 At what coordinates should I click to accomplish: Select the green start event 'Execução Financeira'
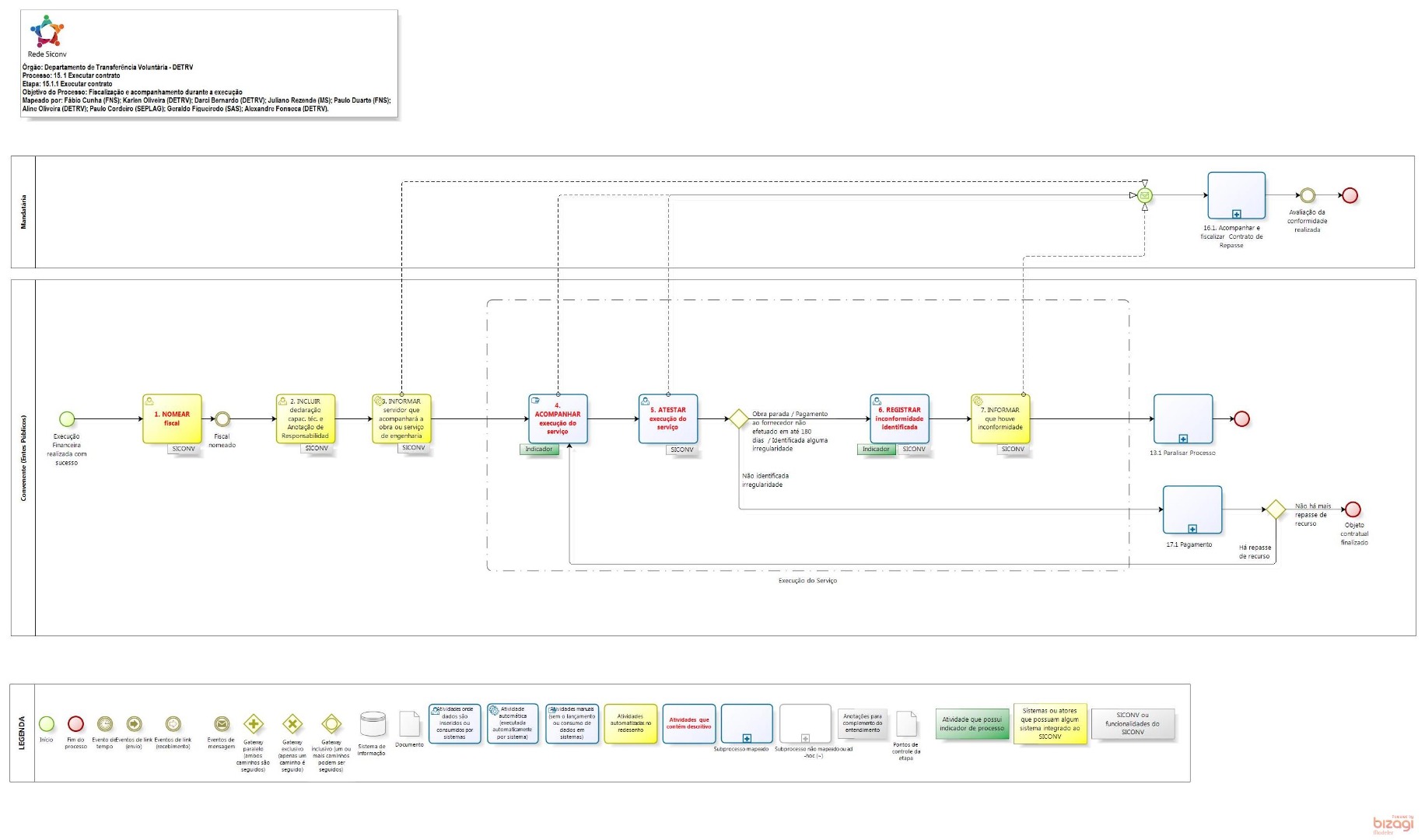click(68, 419)
